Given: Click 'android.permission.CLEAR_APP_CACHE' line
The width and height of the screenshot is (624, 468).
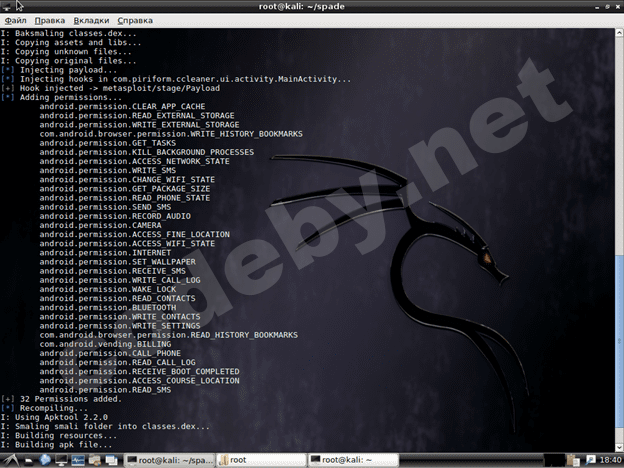Looking at the screenshot, I should point(123,106).
